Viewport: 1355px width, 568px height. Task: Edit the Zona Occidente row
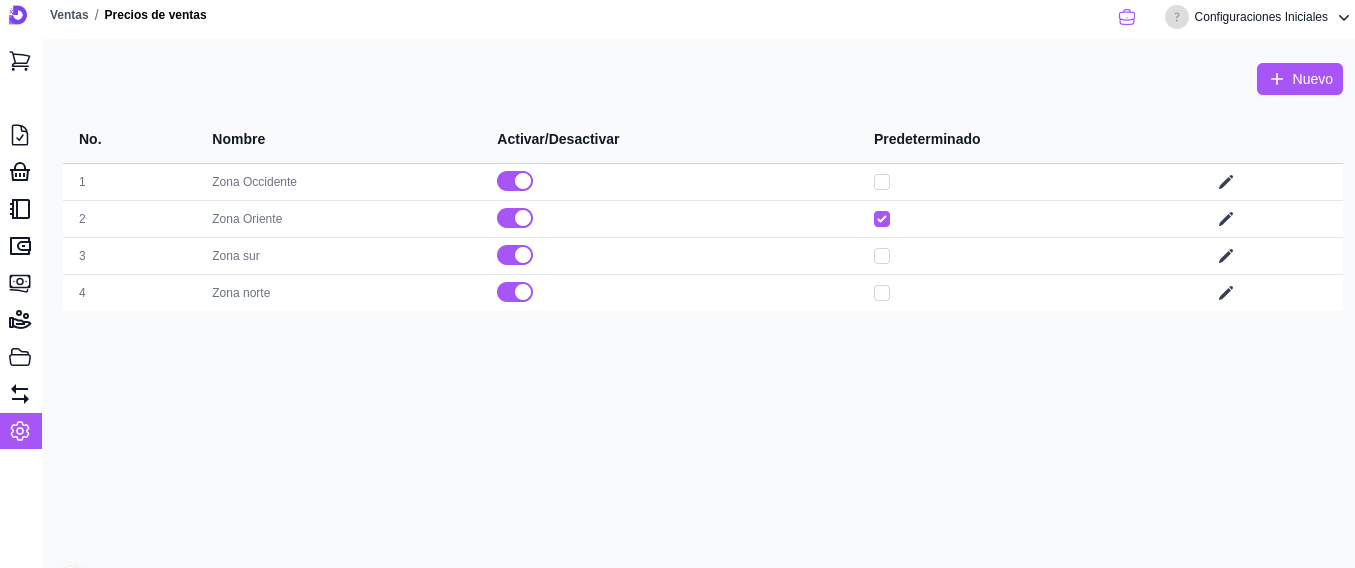pyautogui.click(x=1226, y=182)
